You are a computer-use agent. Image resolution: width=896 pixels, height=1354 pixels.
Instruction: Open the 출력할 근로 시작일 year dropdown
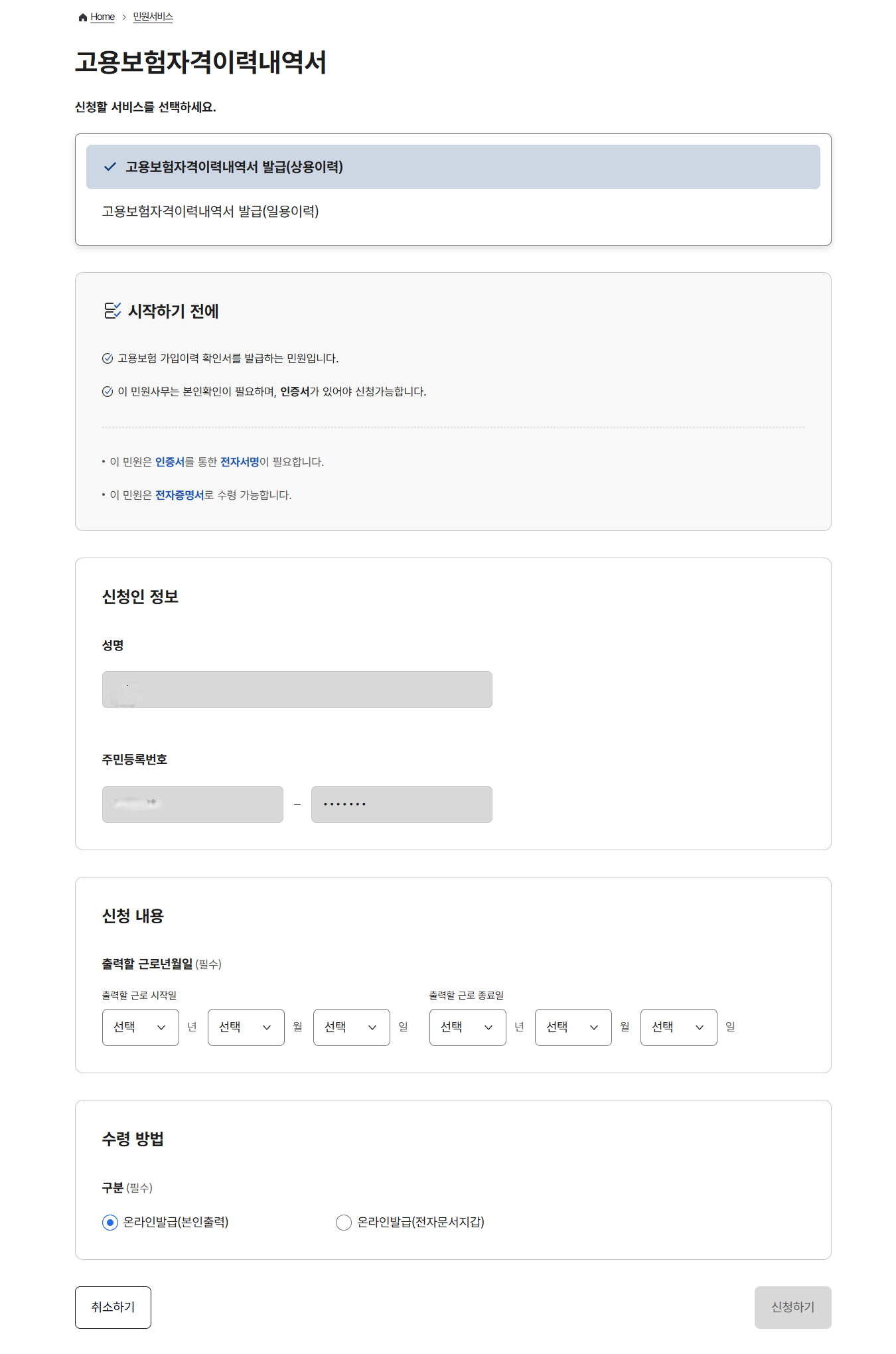pyautogui.click(x=140, y=1027)
